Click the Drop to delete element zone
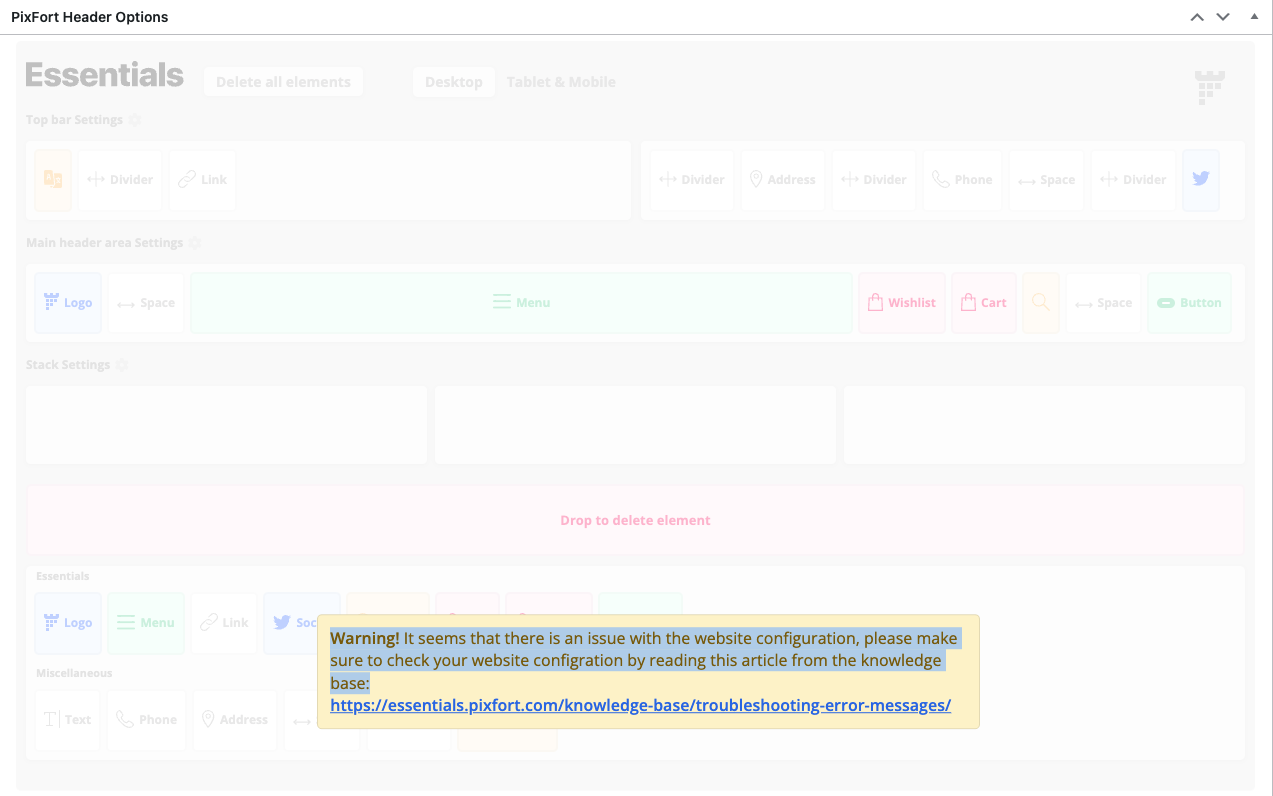 (635, 520)
